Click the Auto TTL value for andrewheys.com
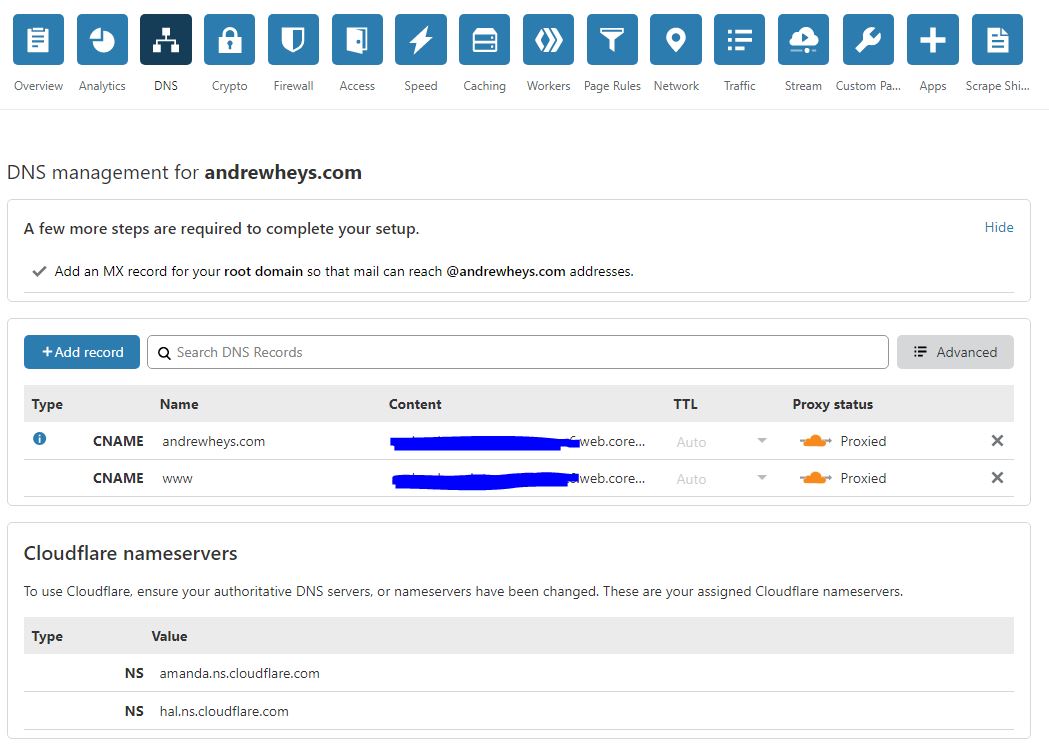This screenshot has width=1049, height=748. (691, 442)
